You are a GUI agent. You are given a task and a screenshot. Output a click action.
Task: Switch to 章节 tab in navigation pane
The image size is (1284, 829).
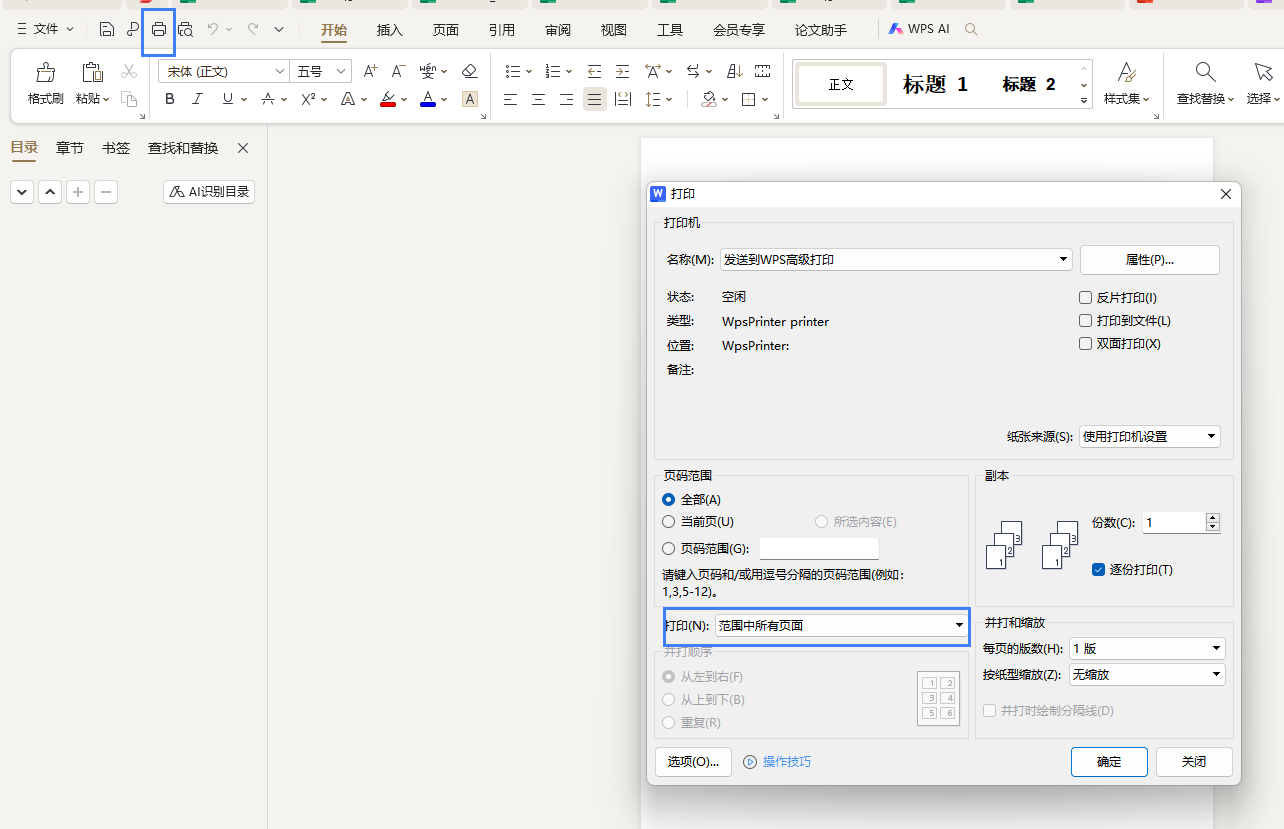click(x=70, y=148)
